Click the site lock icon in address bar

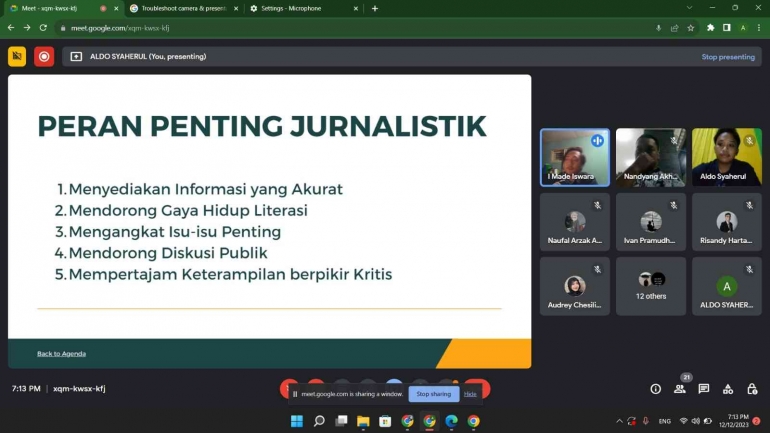[x=63, y=28]
